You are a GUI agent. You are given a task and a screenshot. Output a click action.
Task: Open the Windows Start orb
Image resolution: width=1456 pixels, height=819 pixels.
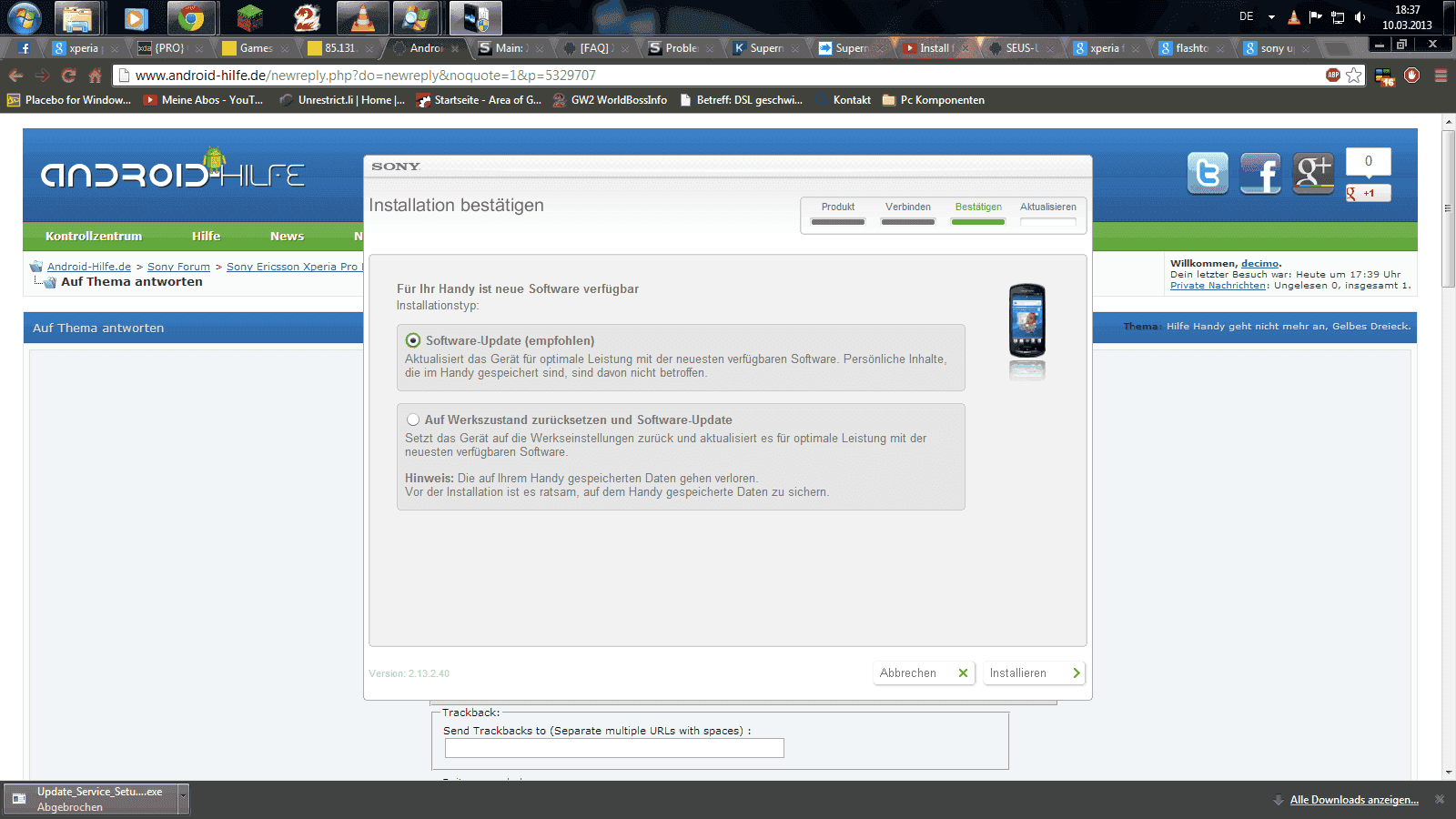pos(25,17)
